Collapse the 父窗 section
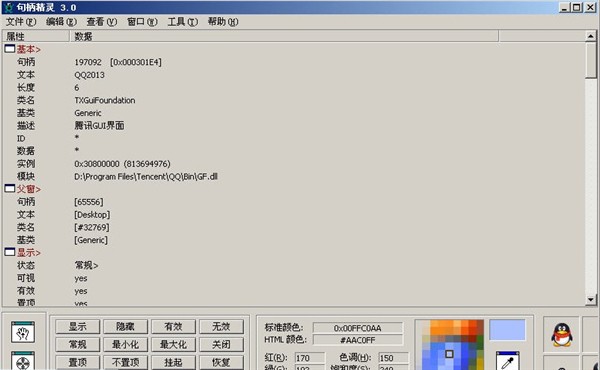The width and height of the screenshot is (600, 370). (10, 189)
